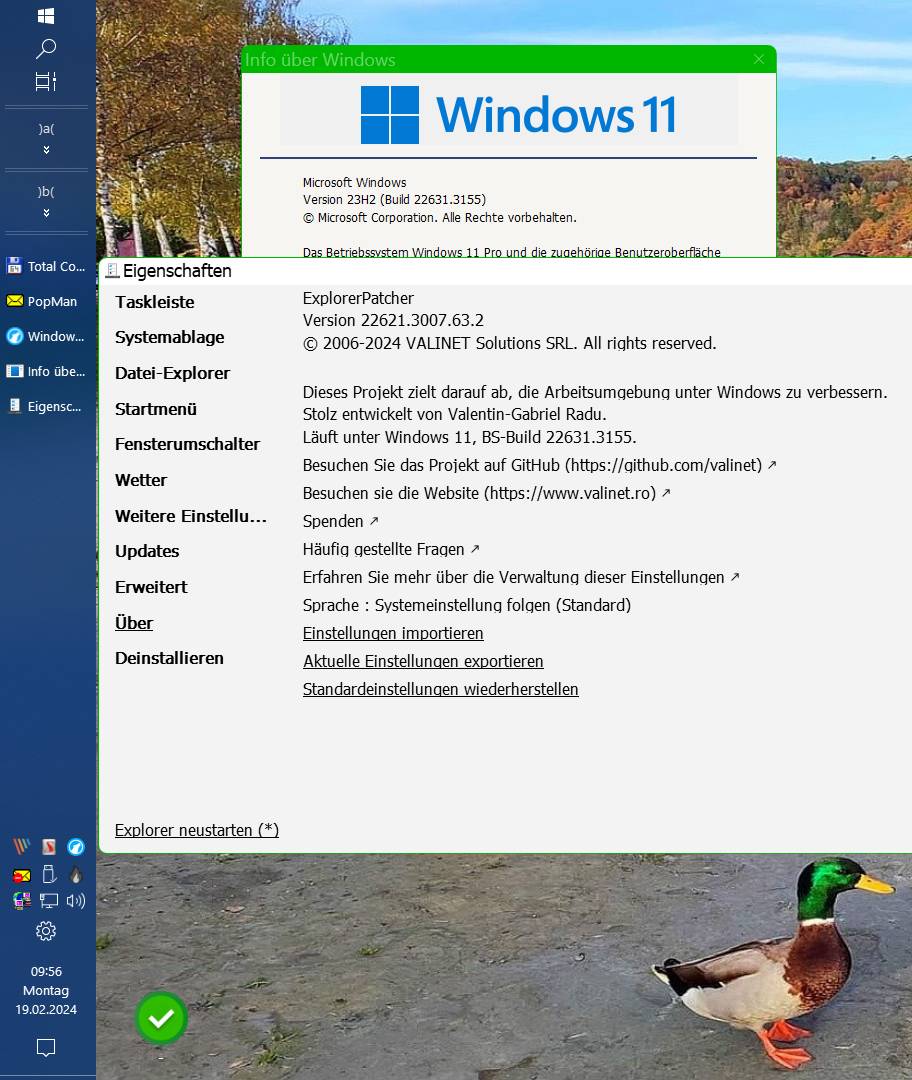
Task: Open the valinet.ro website link
Action: [486, 493]
